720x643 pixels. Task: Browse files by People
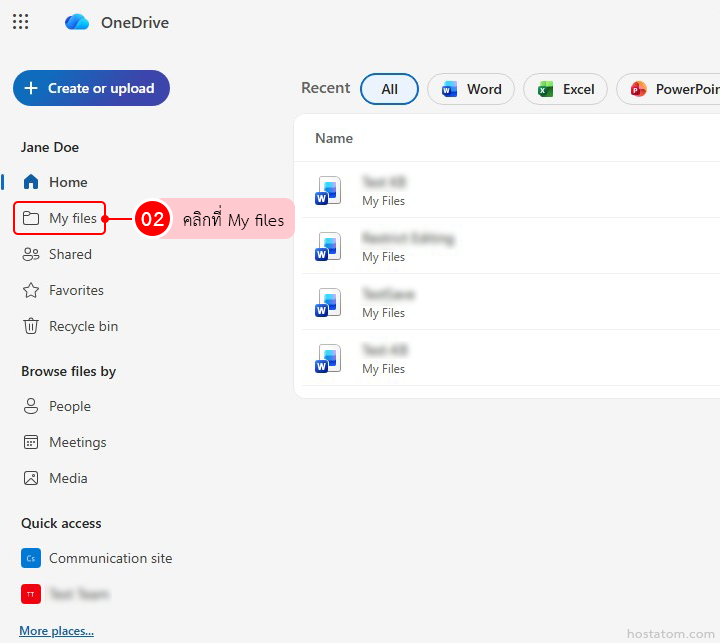(x=70, y=406)
